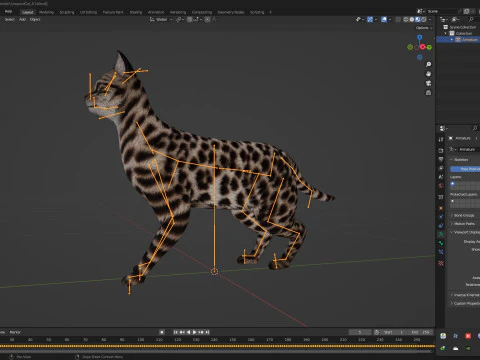Open the orange Object properties tab icon

pyautogui.click(x=441, y=208)
